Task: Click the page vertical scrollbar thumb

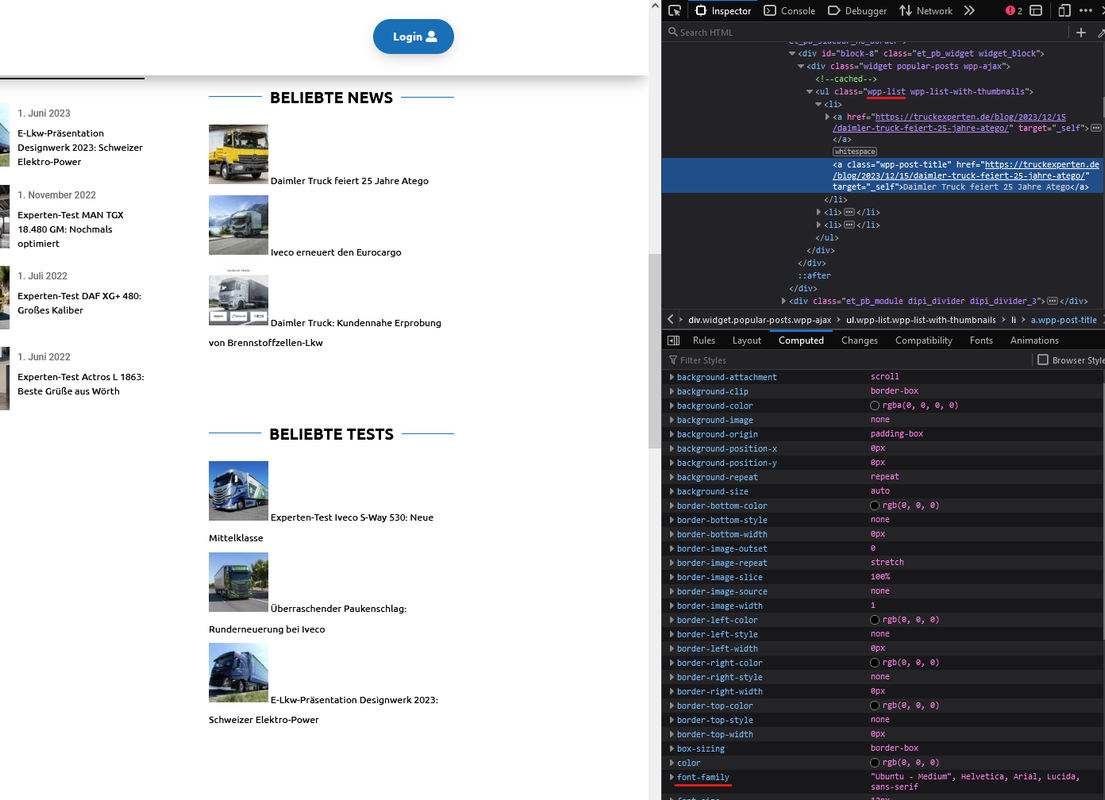Action: [654, 351]
